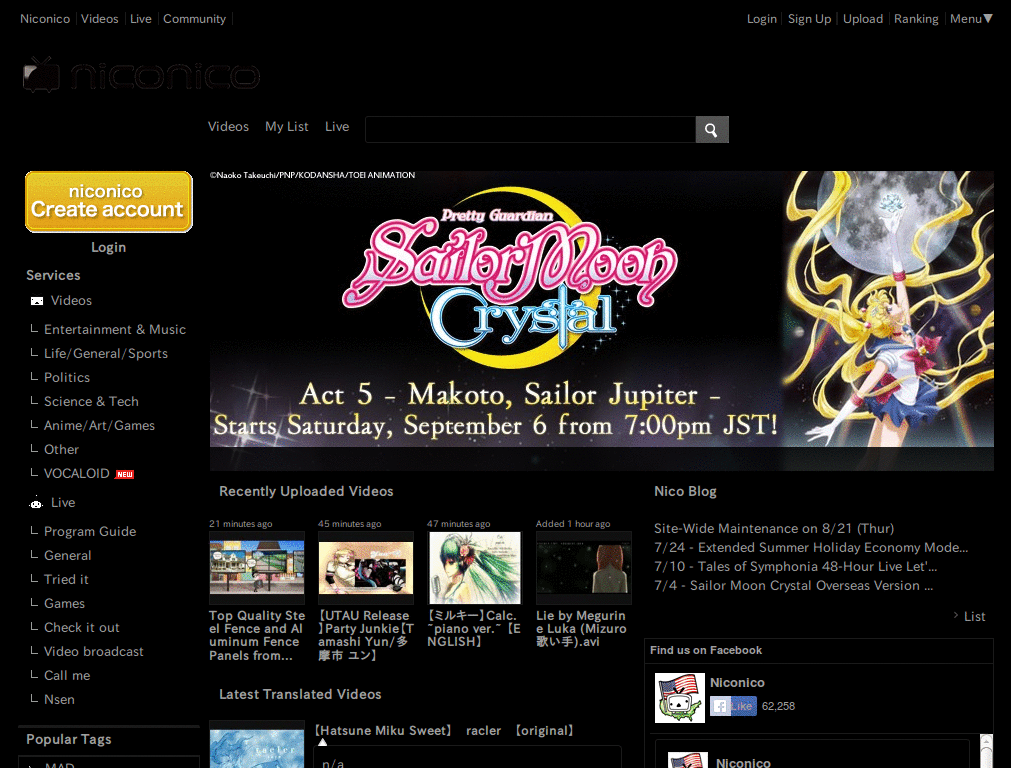Viewport: 1024px width, 768px height.
Task: Open Hatsune Miku Sweet racler video title
Action: (444, 731)
